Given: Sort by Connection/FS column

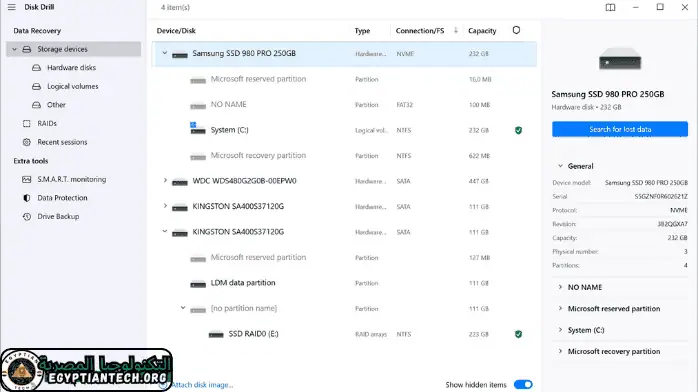Looking at the screenshot, I should point(420,31).
